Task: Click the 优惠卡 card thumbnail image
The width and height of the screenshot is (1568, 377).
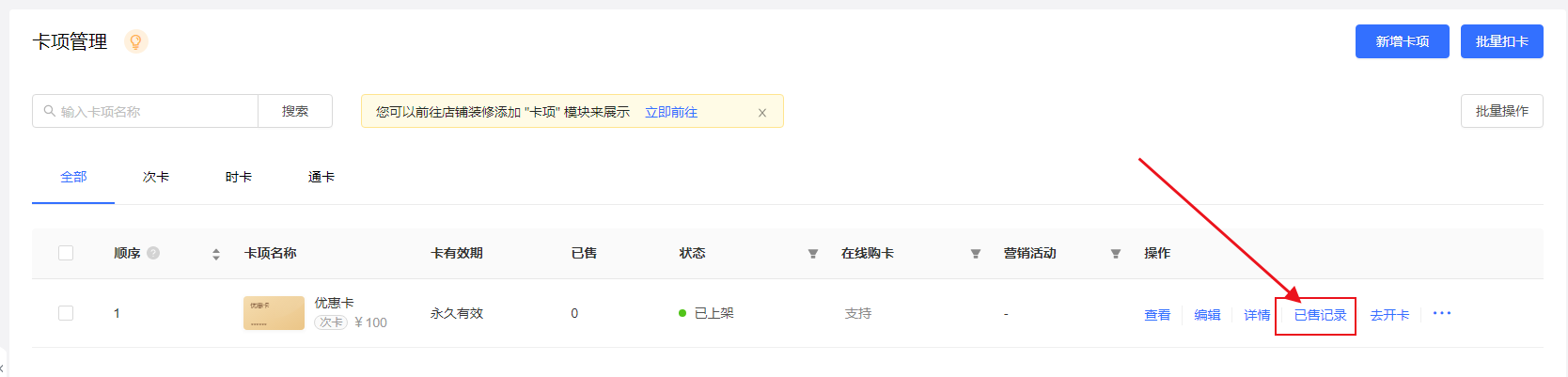Action: coord(274,313)
